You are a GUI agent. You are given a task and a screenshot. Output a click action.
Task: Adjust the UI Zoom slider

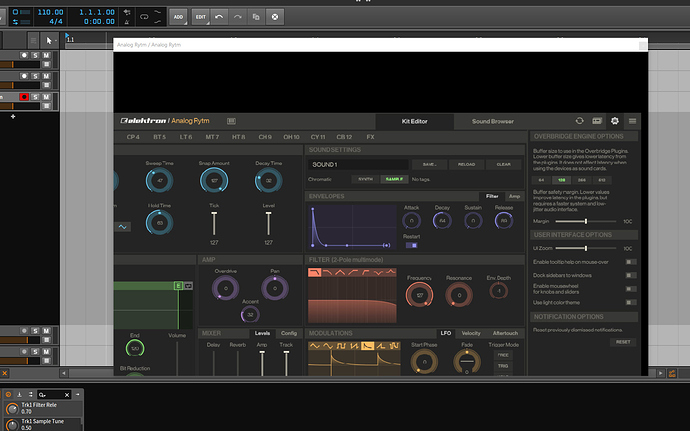(585, 248)
